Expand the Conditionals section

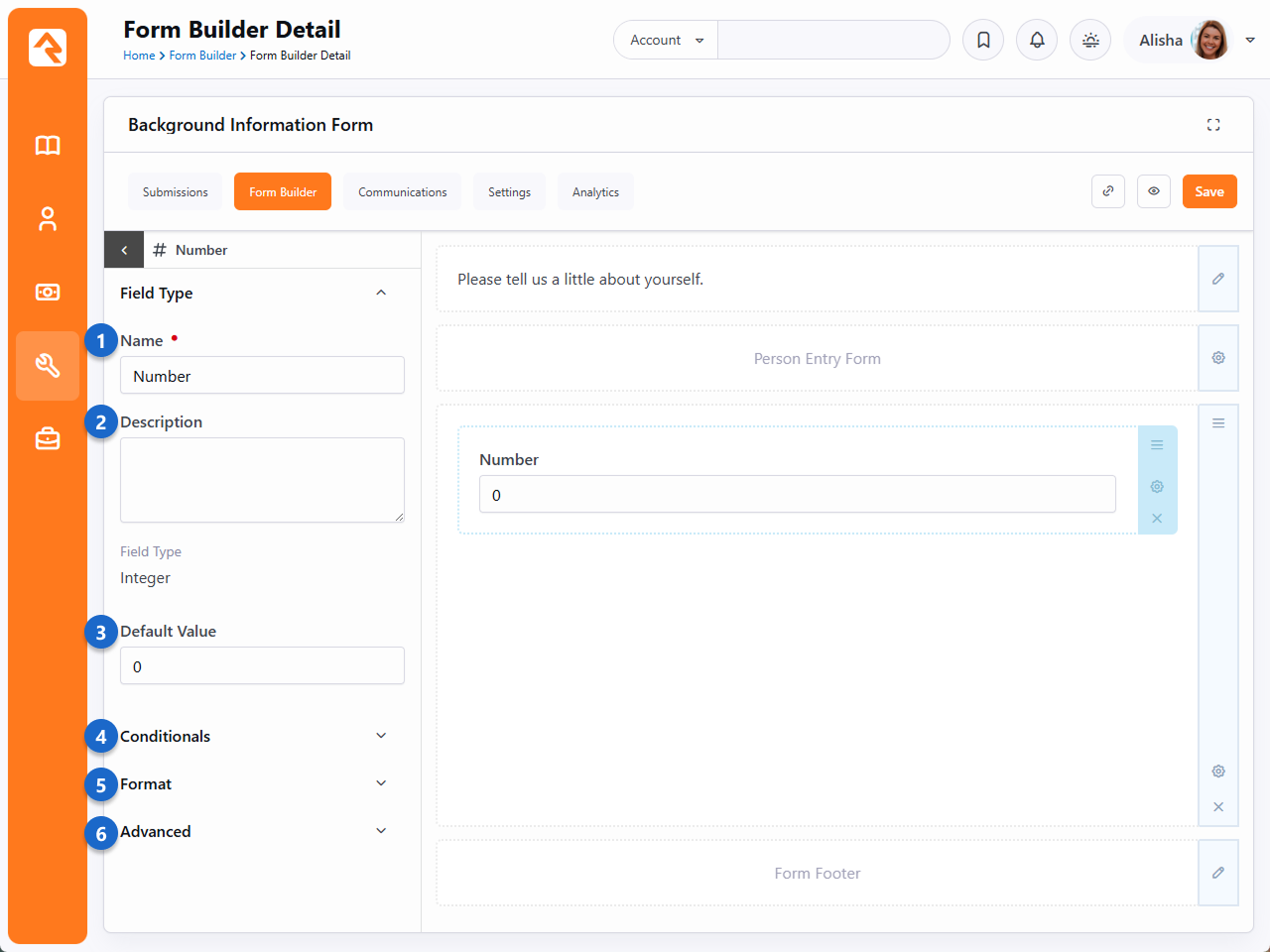point(381,736)
